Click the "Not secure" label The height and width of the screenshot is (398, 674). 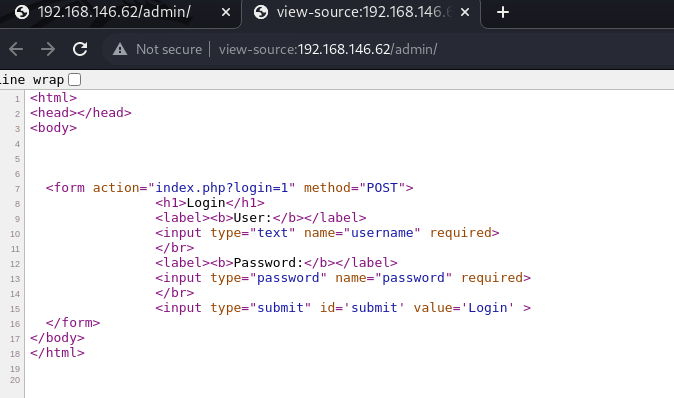[x=169, y=49]
